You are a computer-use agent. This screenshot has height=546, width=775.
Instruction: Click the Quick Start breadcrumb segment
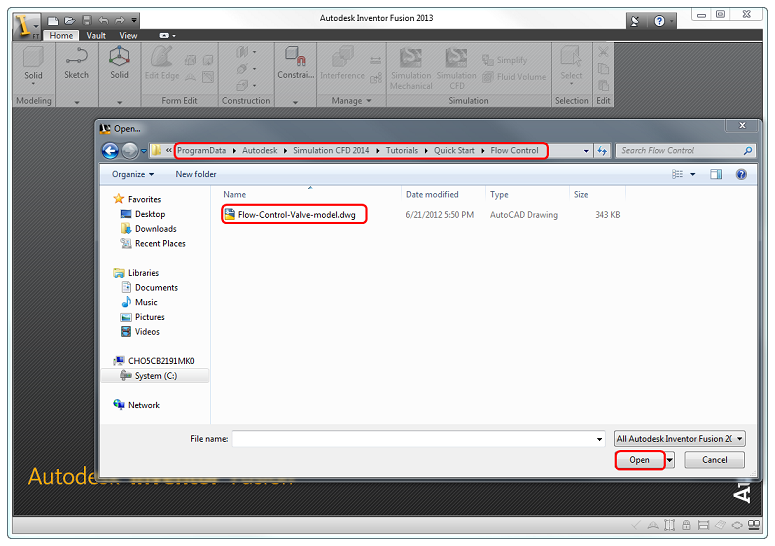(454, 150)
